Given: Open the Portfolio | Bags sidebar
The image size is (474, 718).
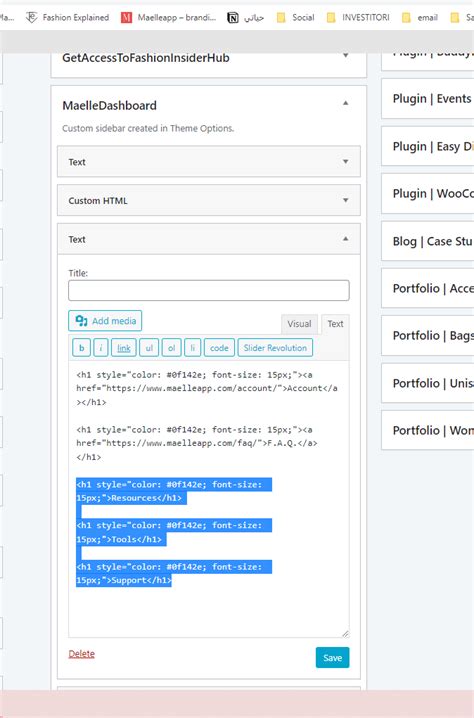Looking at the screenshot, I should (x=428, y=336).
